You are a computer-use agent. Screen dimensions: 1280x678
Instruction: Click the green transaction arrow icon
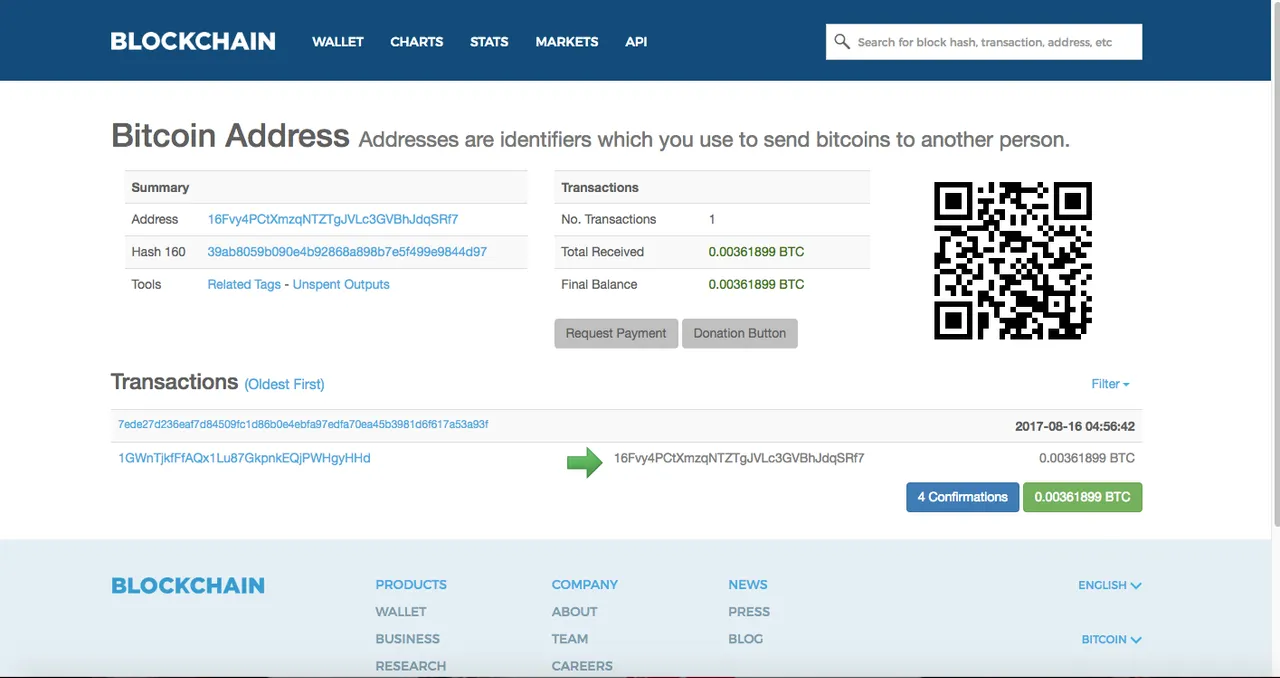[x=585, y=461]
